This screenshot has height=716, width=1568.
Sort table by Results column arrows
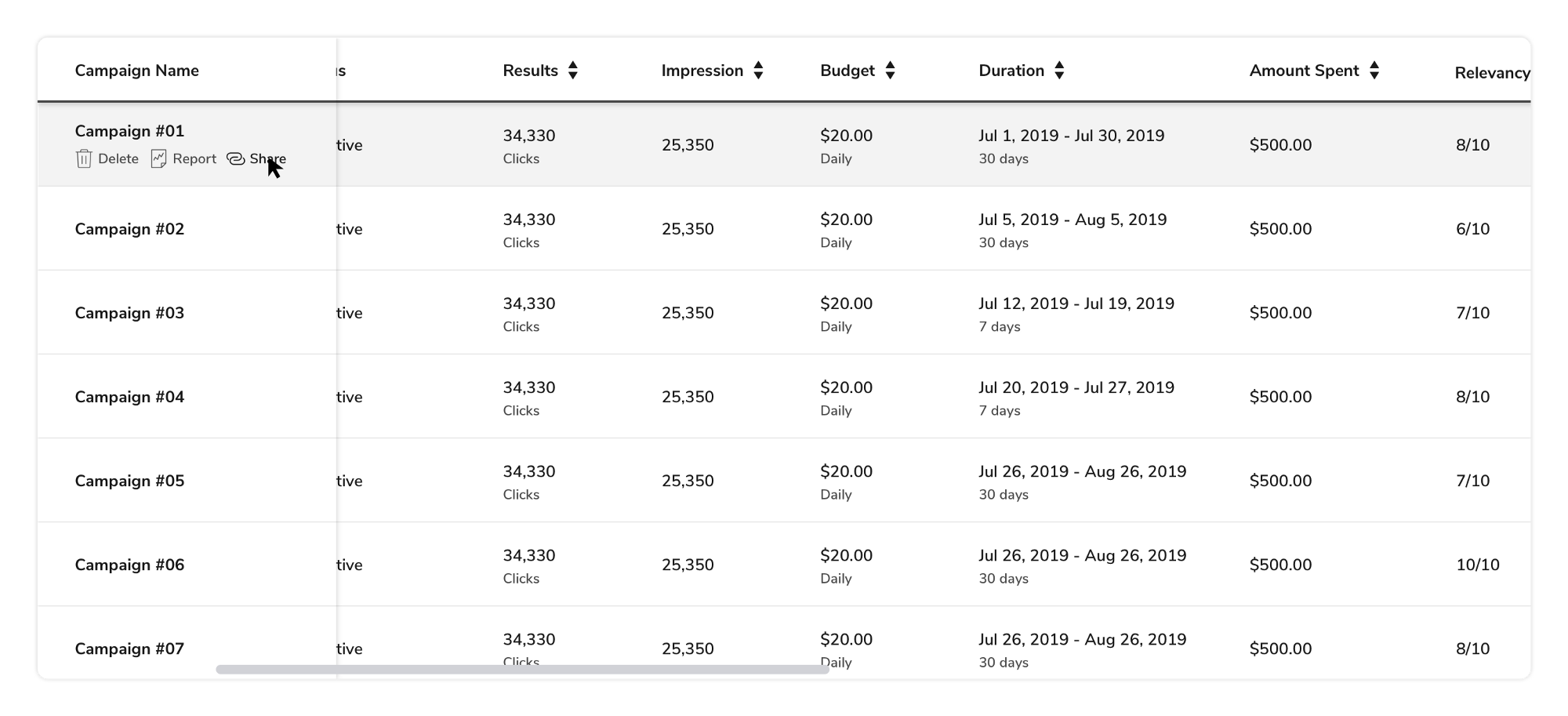click(573, 71)
